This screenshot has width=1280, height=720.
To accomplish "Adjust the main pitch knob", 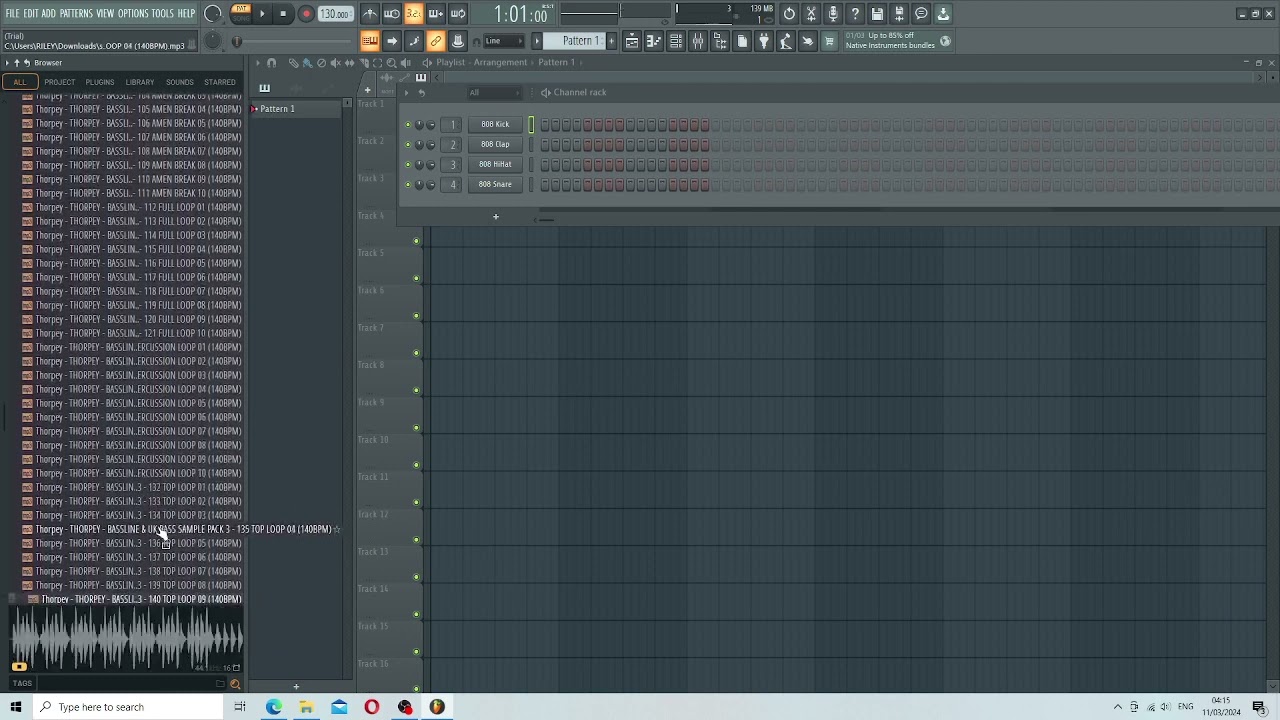I will click(213, 41).
